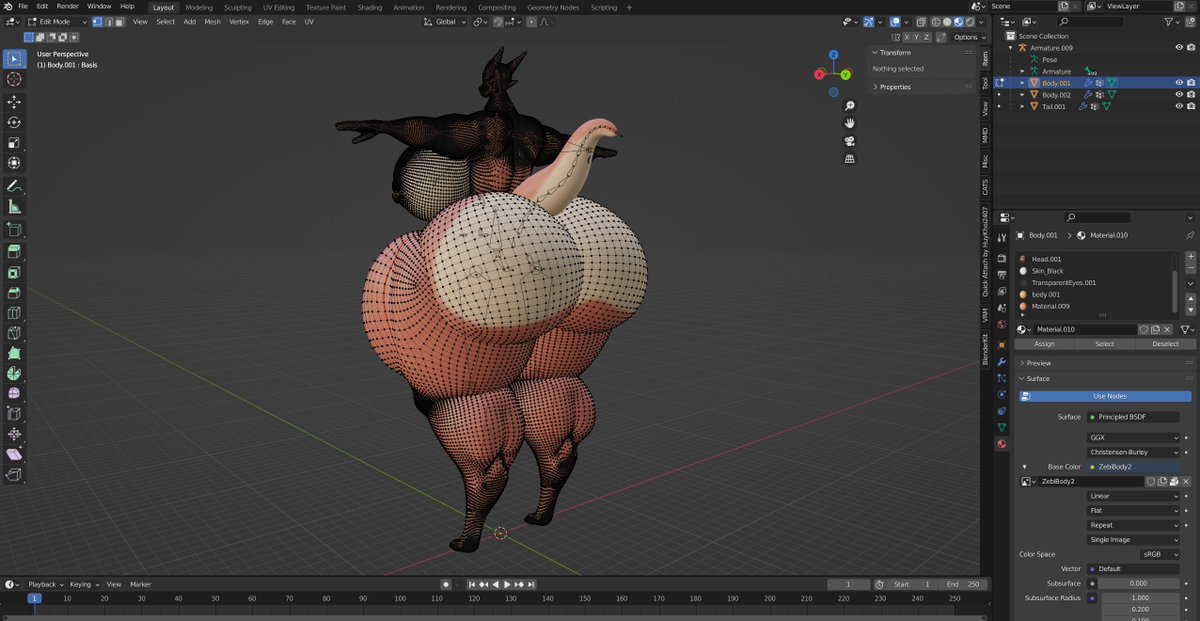Image resolution: width=1200 pixels, height=621 pixels.
Task: Select the Smooth tool
Action: click(14, 393)
